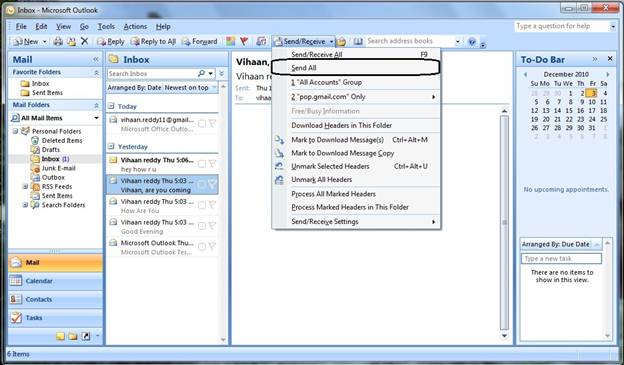Viewport: 624px width, 365px height.
Task: Click follow-up flag on Microsoft Outlook Test message
Action: pos(212,247)
